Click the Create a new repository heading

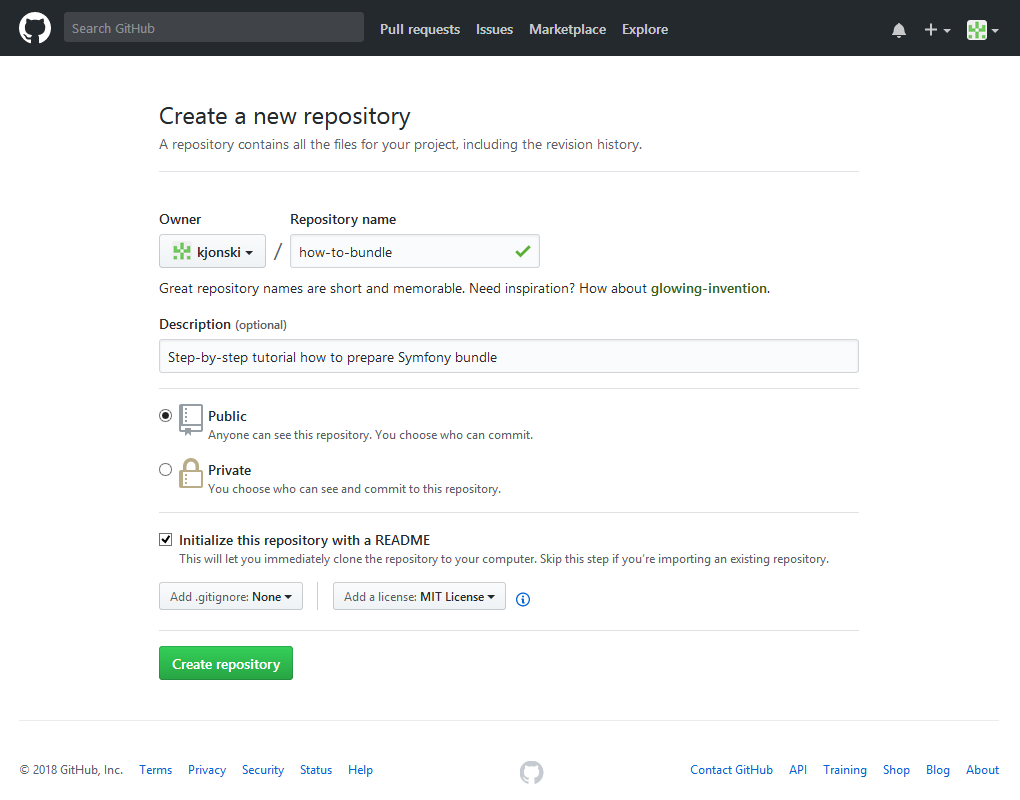[284, 116]
